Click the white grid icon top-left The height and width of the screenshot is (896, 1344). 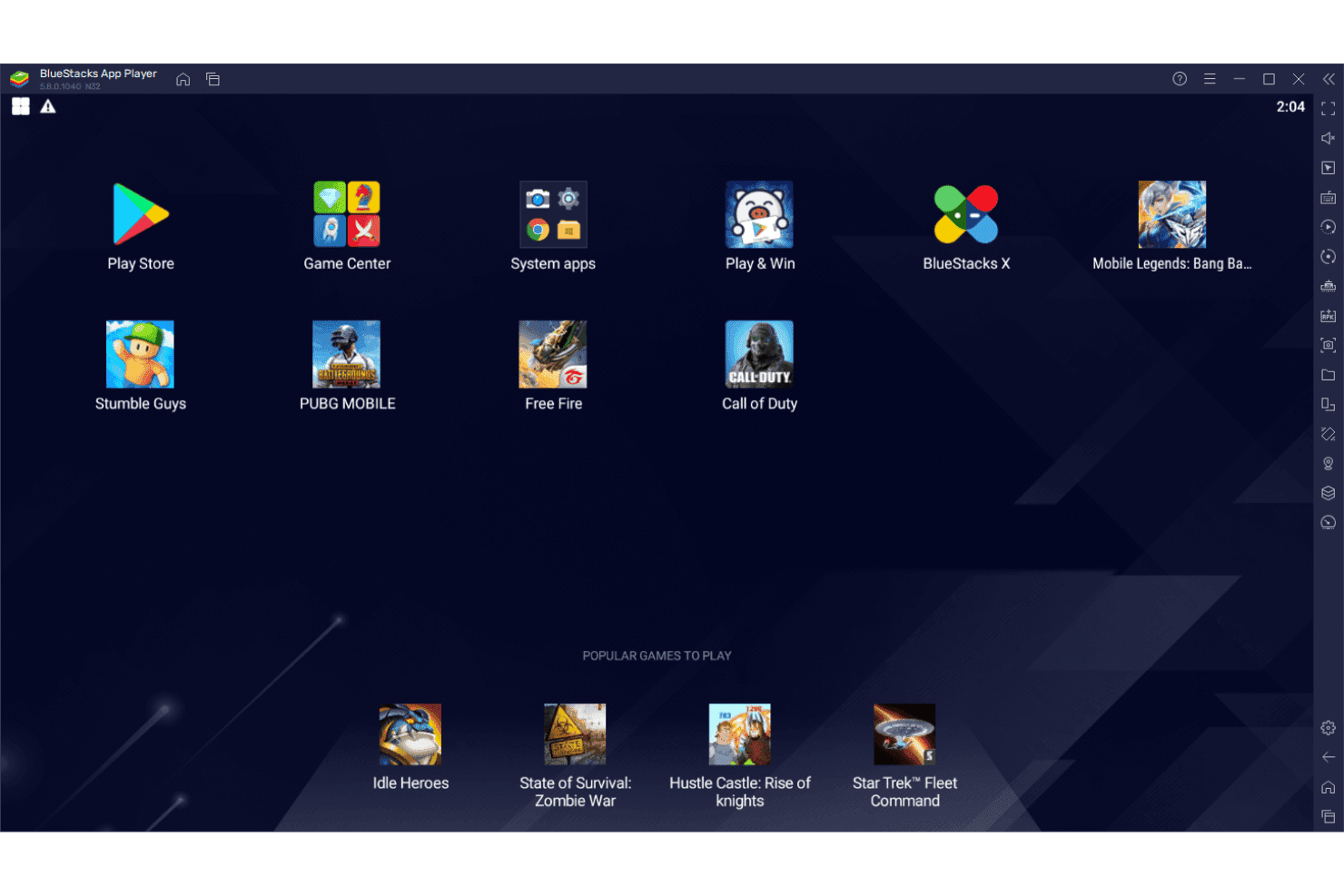click(20, 106)
